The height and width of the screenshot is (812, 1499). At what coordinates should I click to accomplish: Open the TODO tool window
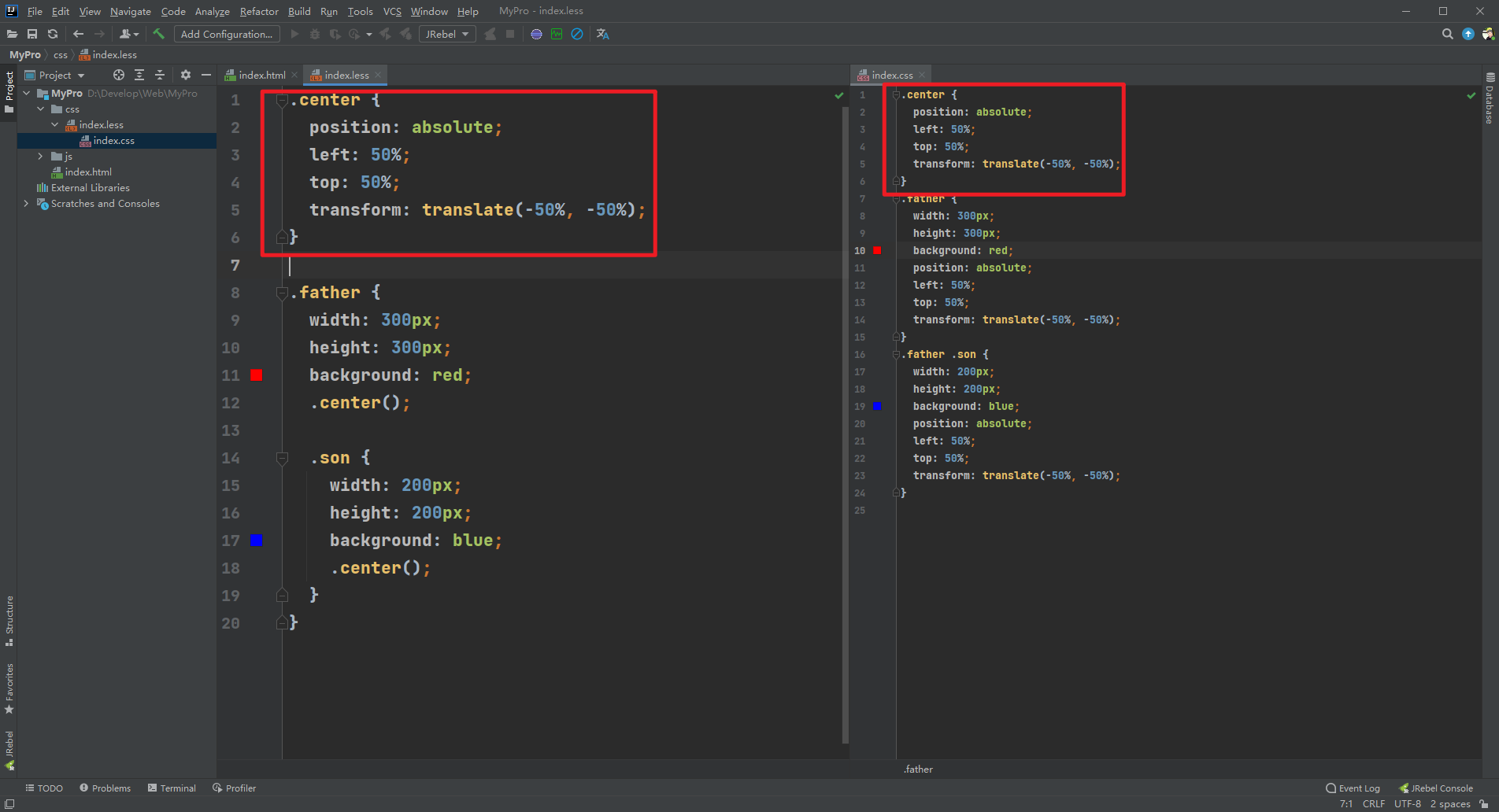click(44, 788)
